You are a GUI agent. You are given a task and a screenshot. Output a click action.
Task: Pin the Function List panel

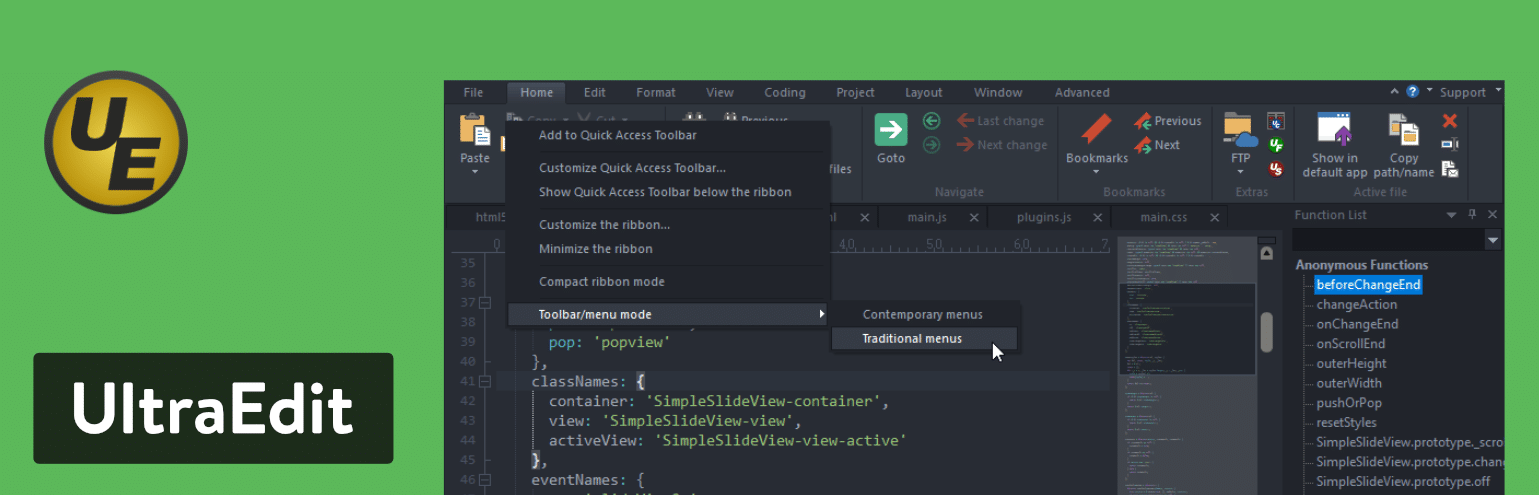pyautogui.click(x=1472, y=215)
